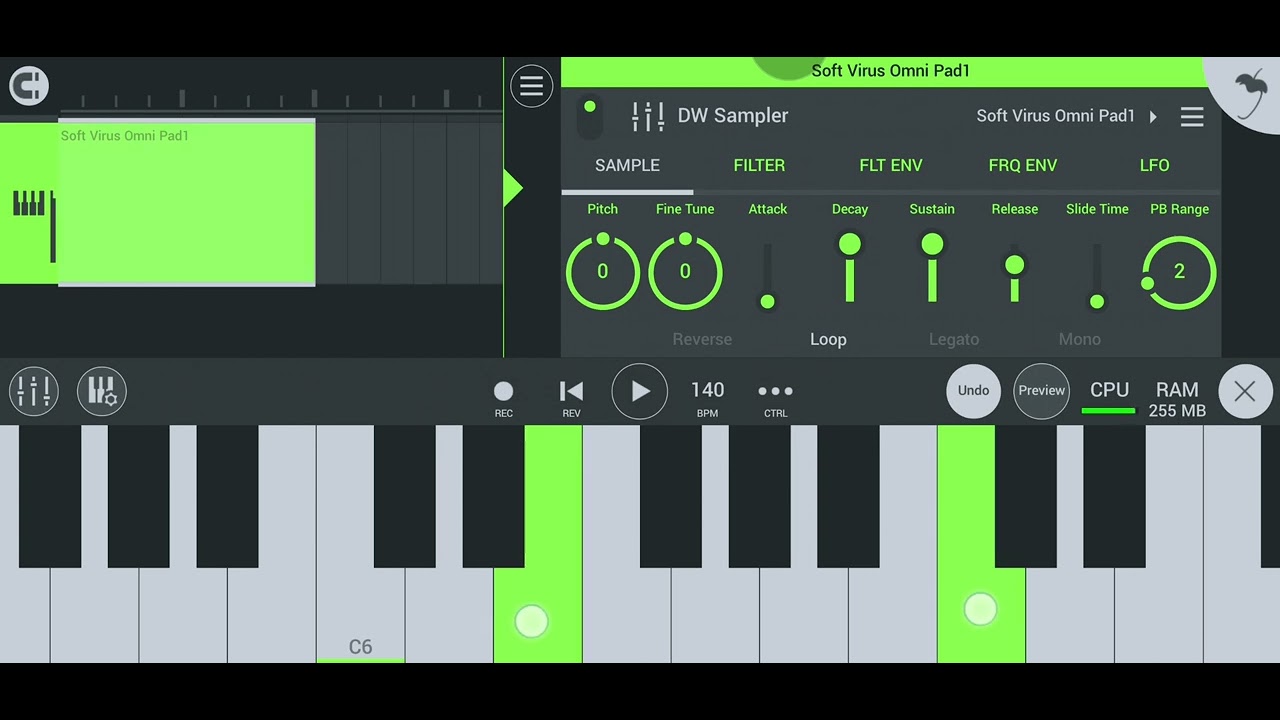Click the Sustain slider handle
Viewport: 1280px width, 720px height.
click(x=932, y=244)
